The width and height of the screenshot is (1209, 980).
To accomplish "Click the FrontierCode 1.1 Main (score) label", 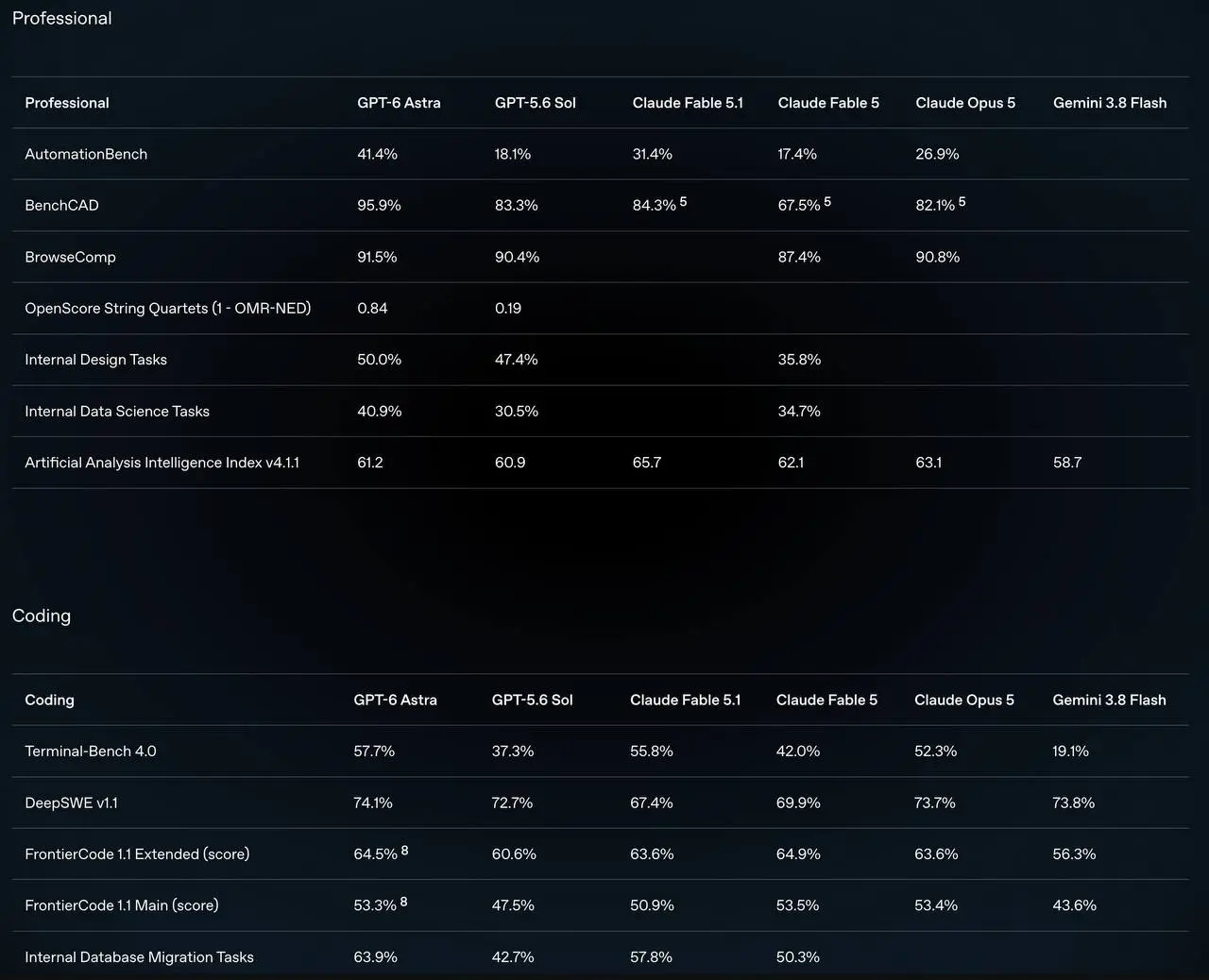I will point(122,905).
